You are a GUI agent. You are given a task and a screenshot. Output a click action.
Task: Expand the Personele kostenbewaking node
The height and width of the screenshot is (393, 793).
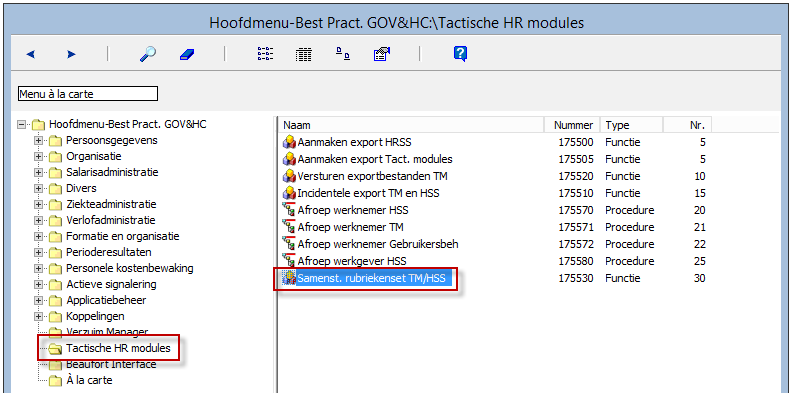38,269
